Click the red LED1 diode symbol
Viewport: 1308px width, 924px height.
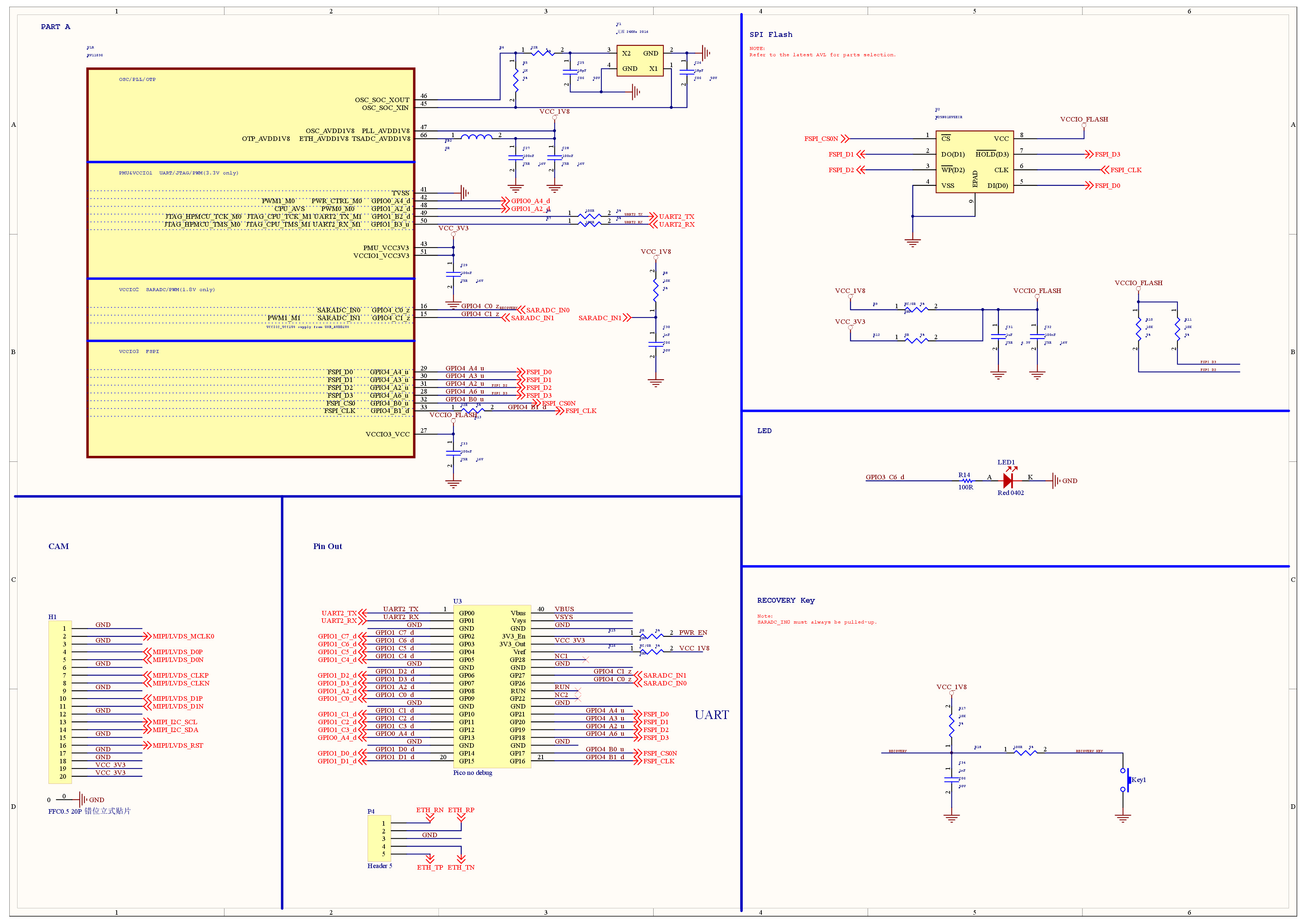coord(1007,480)
